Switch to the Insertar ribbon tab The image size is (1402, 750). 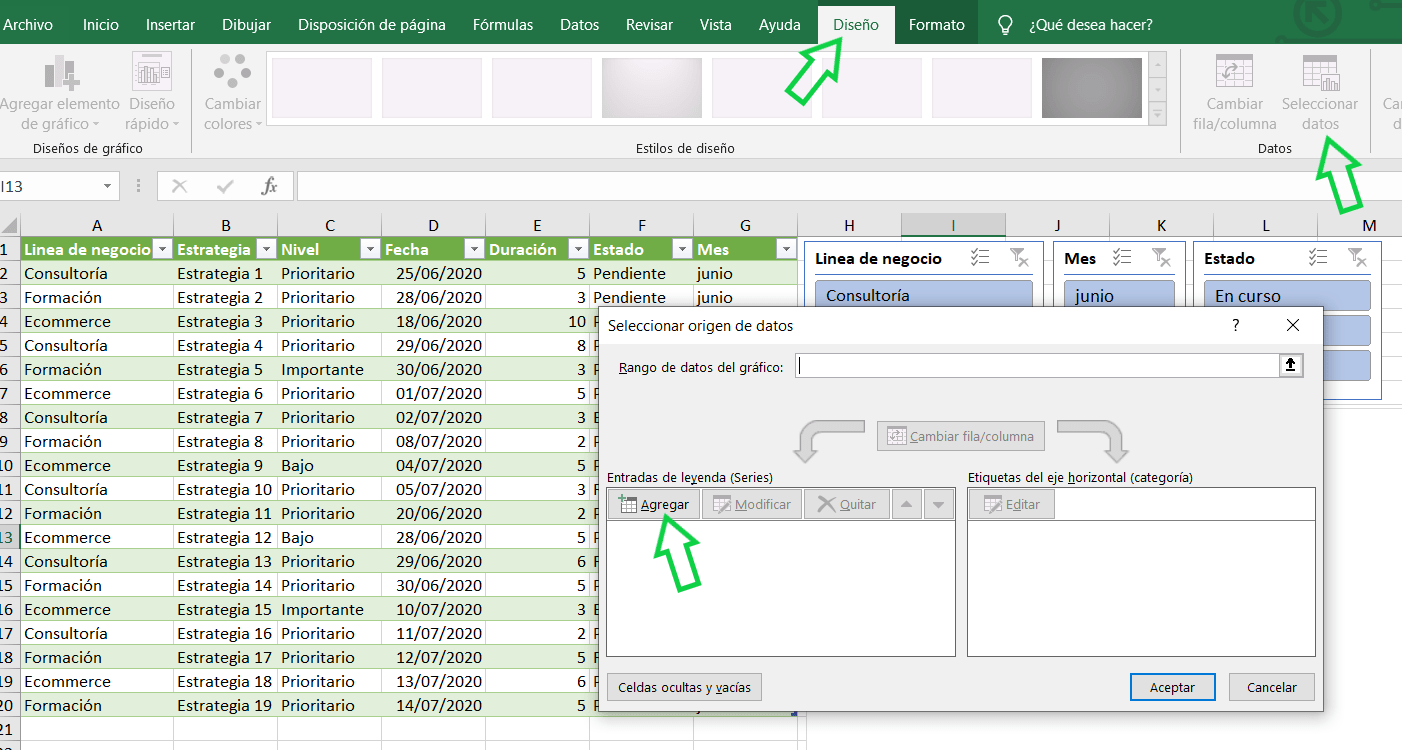(170, 25)
